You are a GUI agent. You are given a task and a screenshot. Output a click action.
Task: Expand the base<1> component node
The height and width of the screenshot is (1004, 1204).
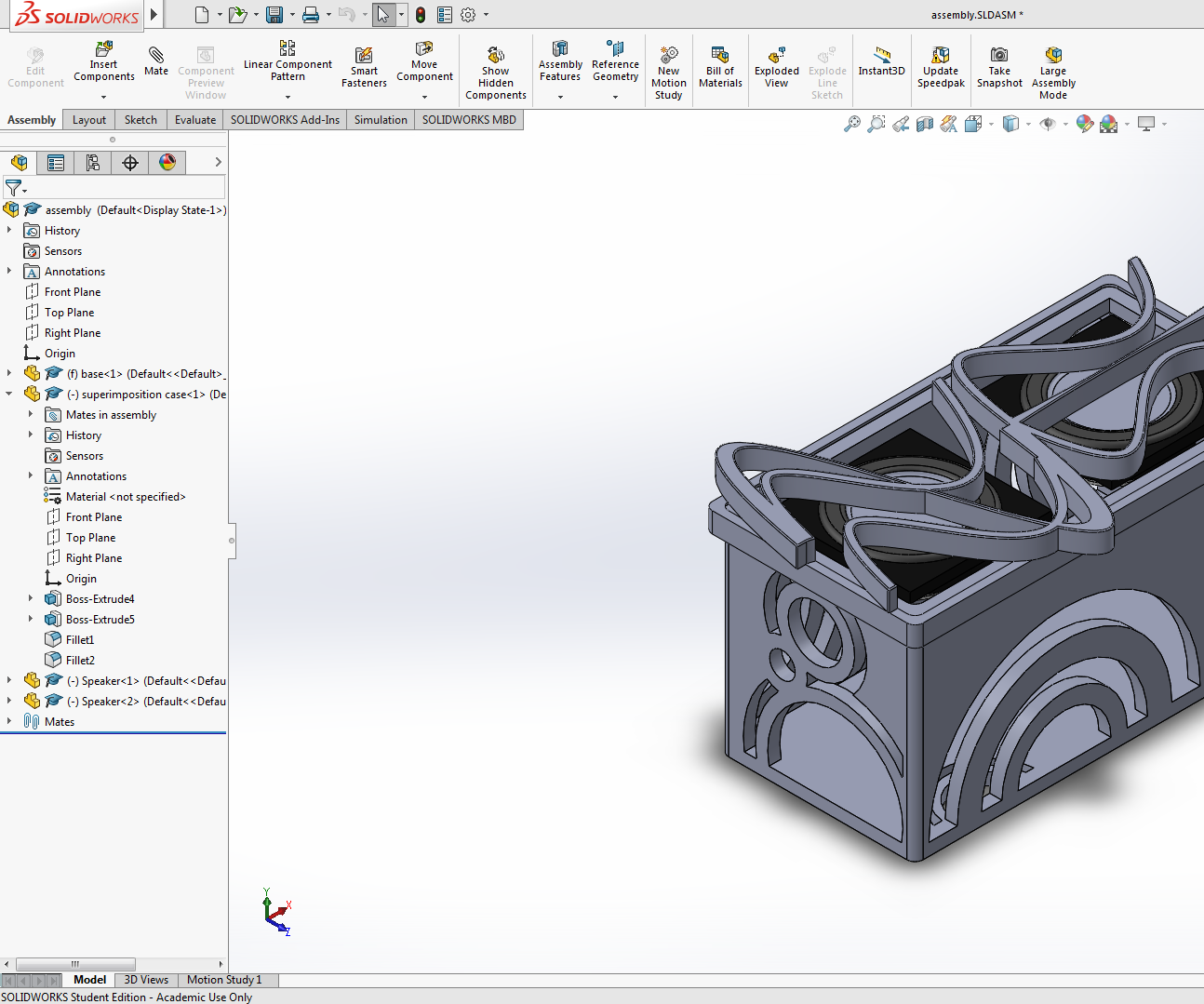pyautogui.click(x=9, y=373)
